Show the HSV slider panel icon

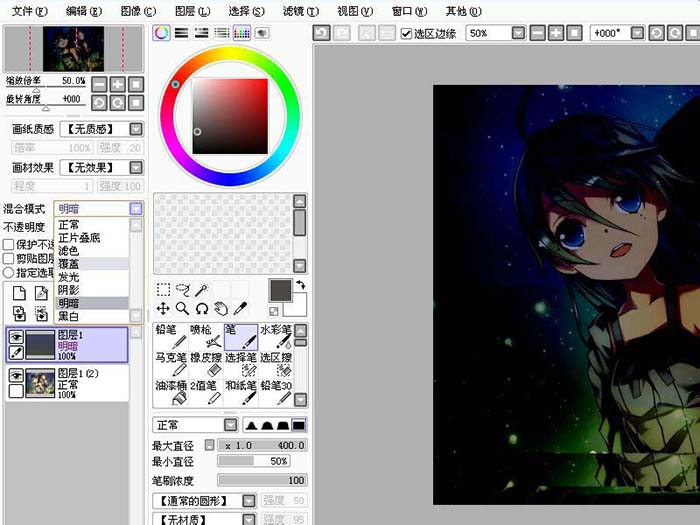[201, 33]
